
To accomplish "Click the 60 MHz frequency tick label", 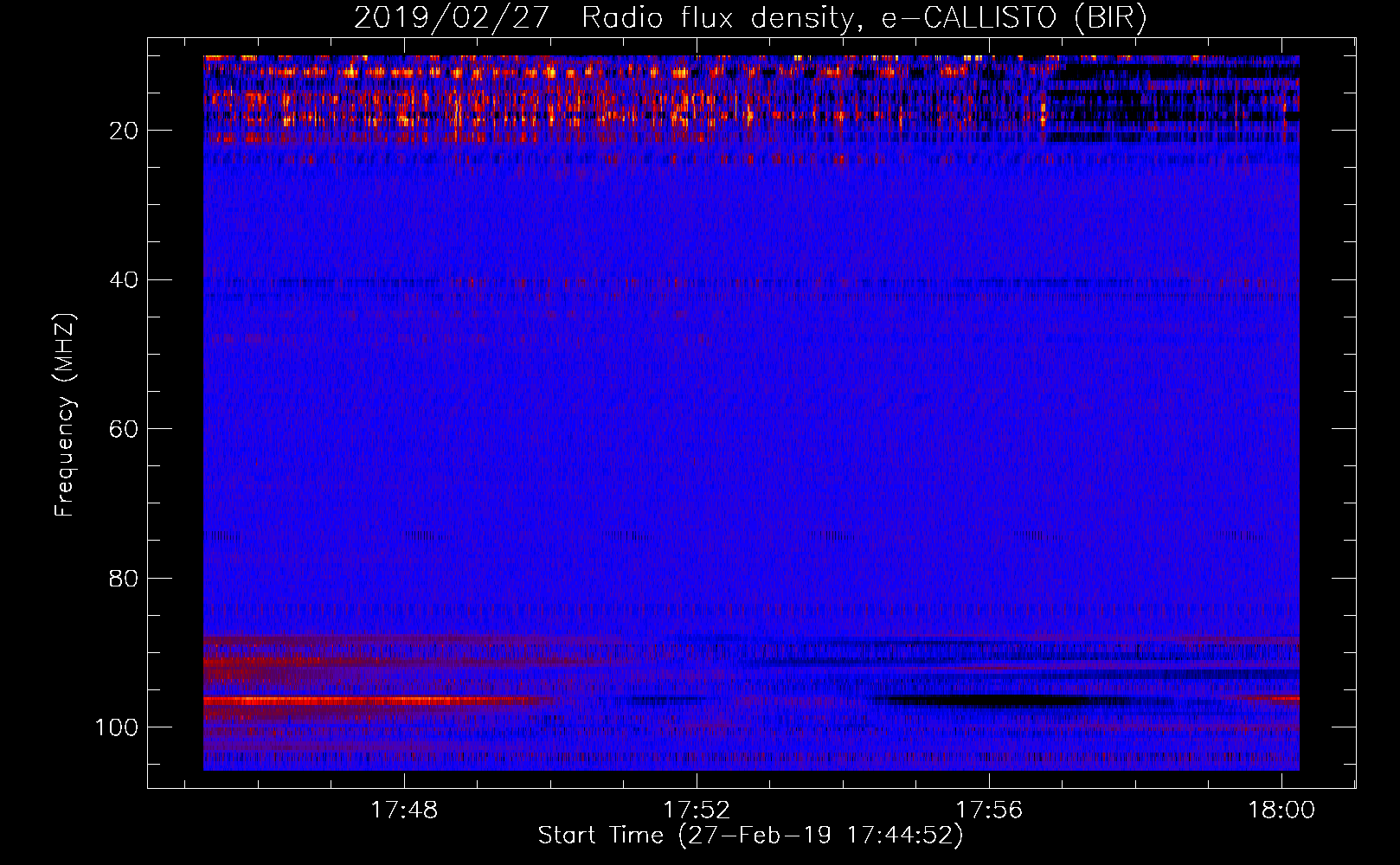I will 124,429.
